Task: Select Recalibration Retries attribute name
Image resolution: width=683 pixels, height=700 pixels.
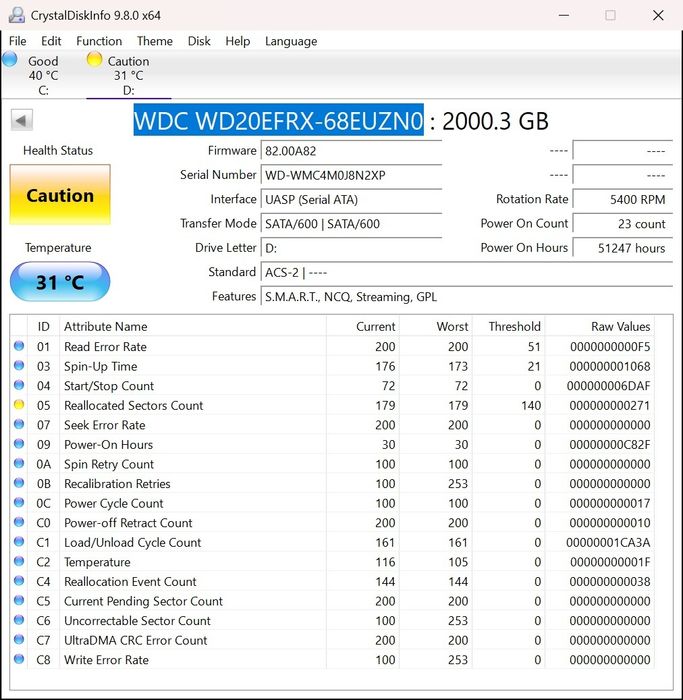Action: tap(117, 483)
